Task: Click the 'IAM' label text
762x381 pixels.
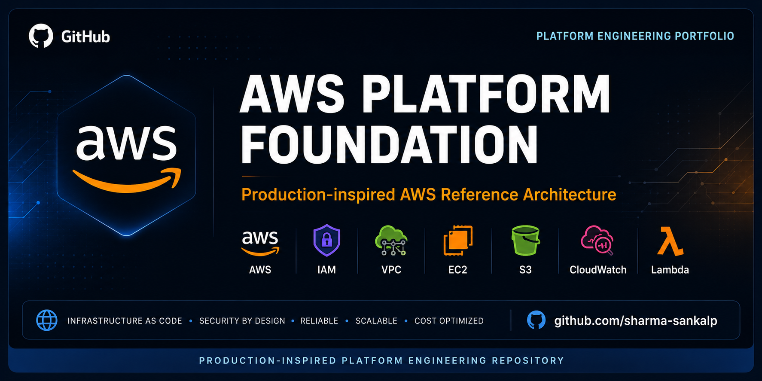Action: tap(327, 270)
